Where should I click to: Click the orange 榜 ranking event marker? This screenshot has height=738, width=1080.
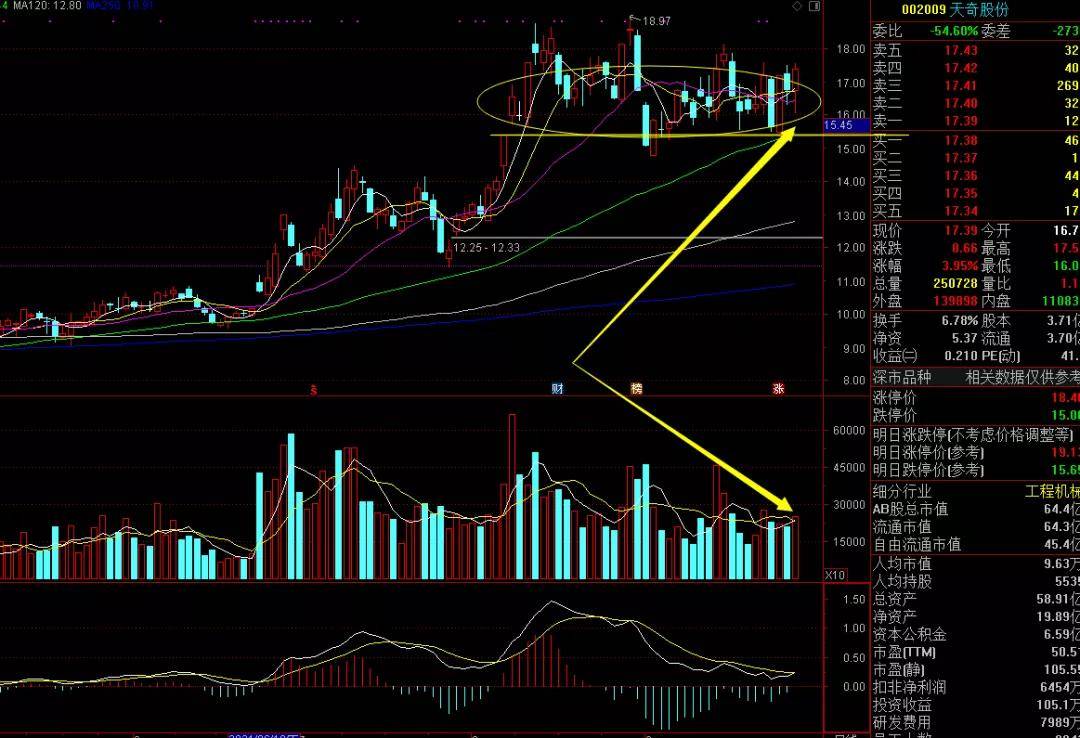click(x=636, y=388)
